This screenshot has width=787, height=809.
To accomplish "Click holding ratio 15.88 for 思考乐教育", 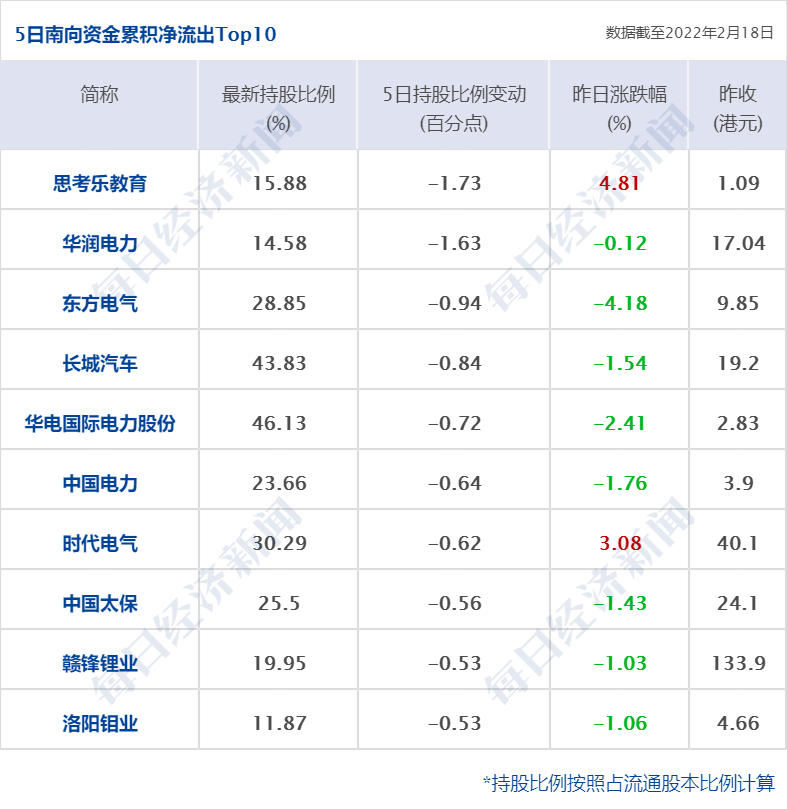I will point(279,183).
